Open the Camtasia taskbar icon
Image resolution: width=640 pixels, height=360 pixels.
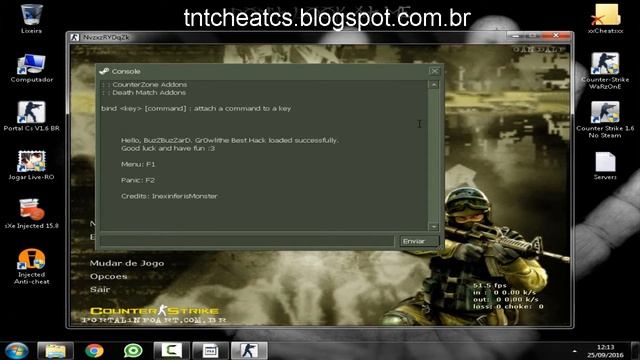[171, 351]
